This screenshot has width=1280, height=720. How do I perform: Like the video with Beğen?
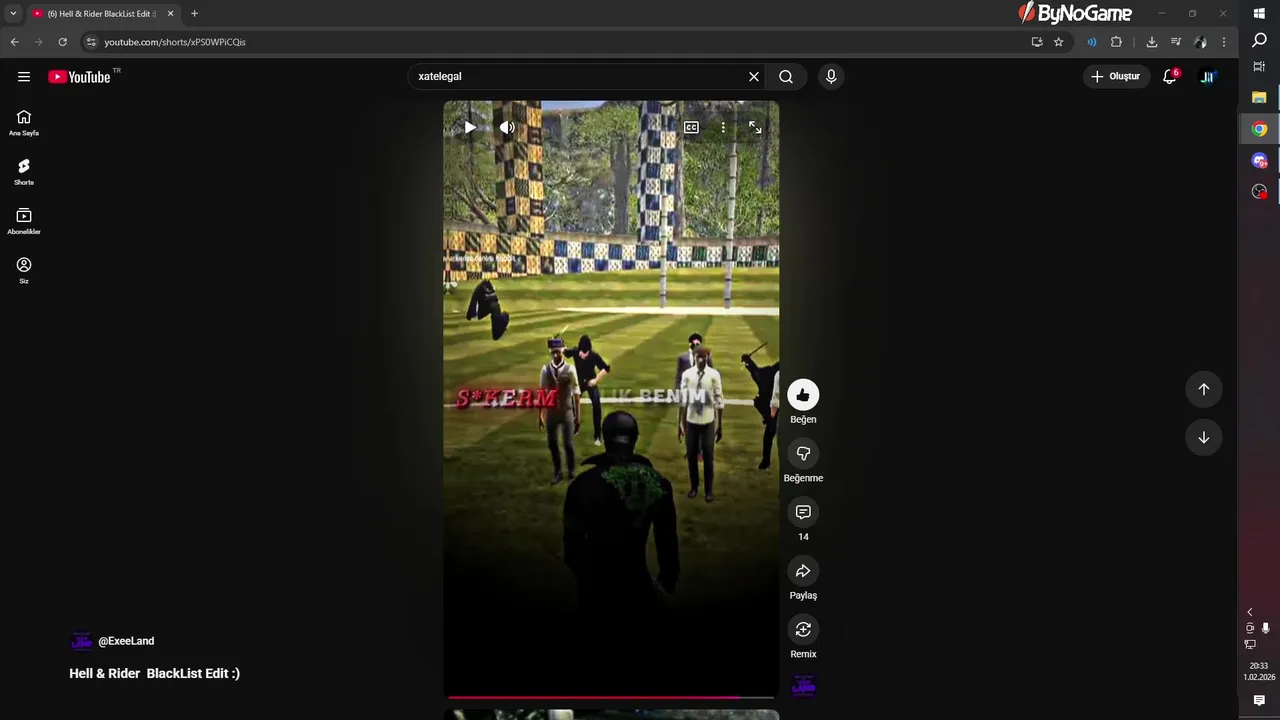[x=803, y=395]
